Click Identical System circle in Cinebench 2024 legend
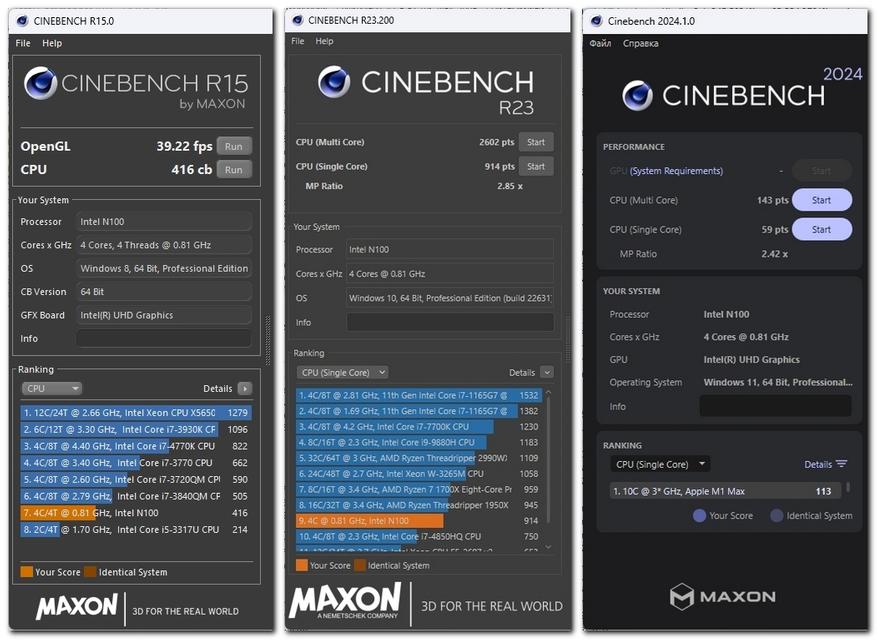 777,515
